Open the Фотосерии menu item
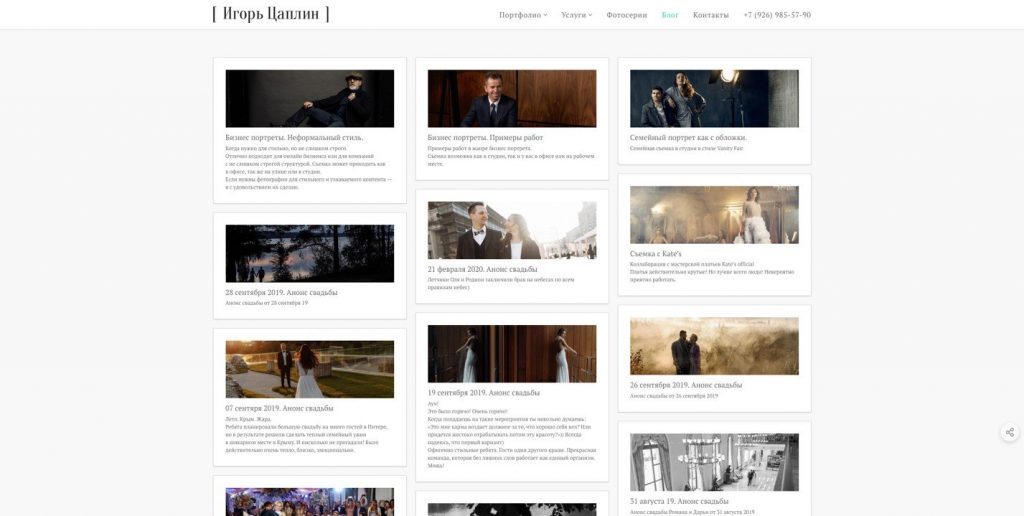Screen dimensions: 1024x516 coord(626,15)
